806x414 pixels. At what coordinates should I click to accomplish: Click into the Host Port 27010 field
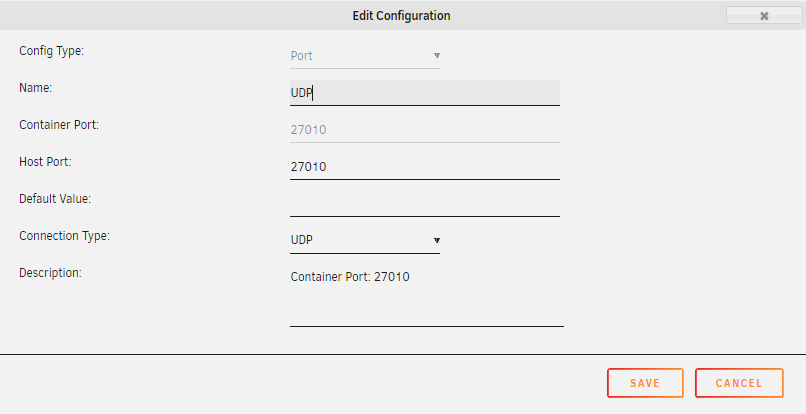point(425,167)
